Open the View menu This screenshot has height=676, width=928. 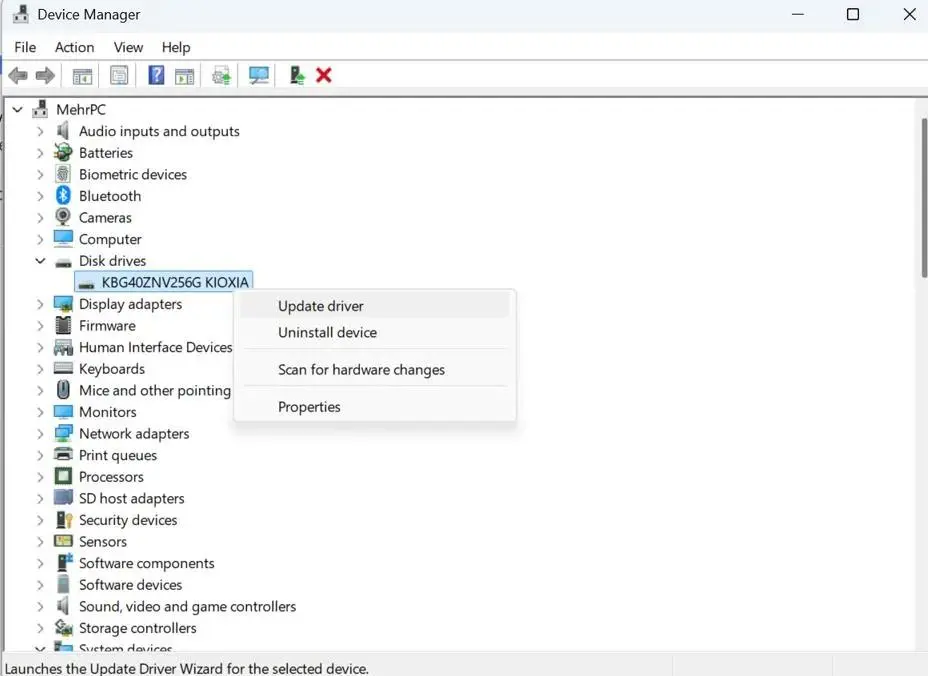[x=128, y=47]
